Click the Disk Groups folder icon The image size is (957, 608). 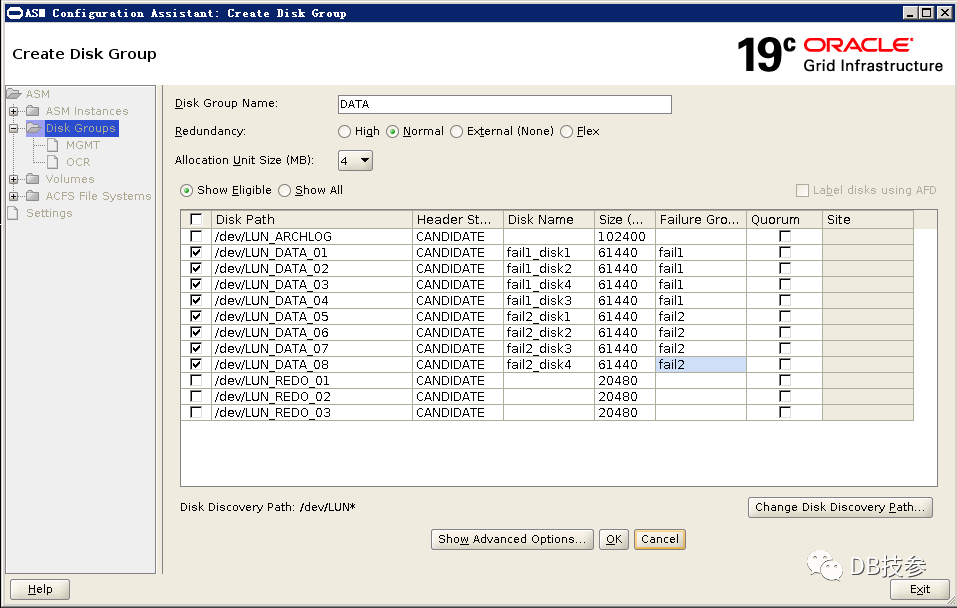click(x=34, y=128)
